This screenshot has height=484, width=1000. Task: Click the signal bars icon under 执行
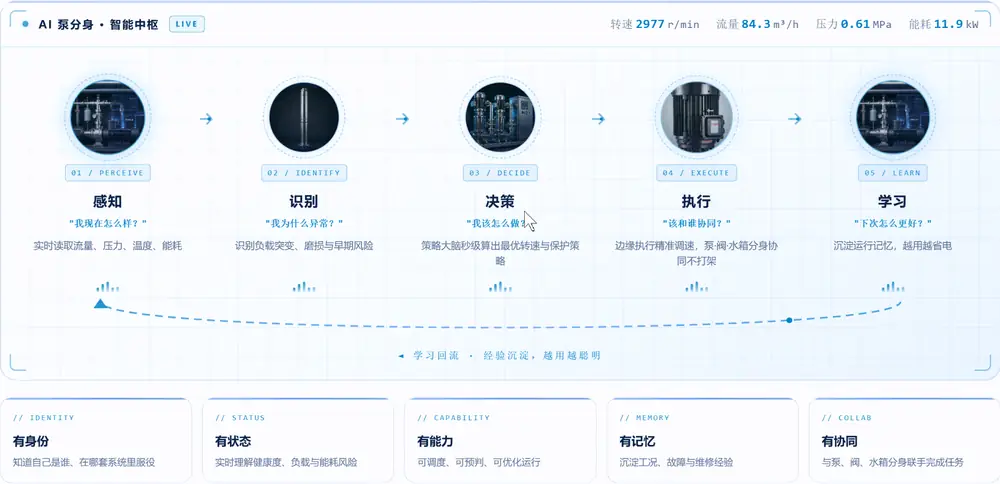click(x=696, y=287)
